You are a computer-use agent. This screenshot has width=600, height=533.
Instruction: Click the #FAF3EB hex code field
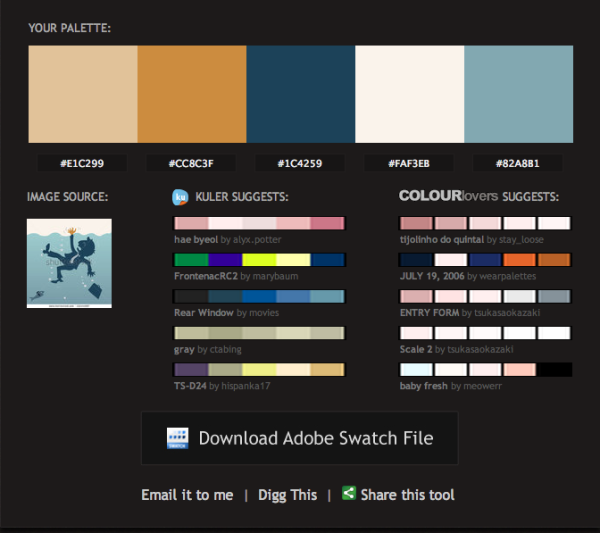pyautogui.click(x=409, y=163)
